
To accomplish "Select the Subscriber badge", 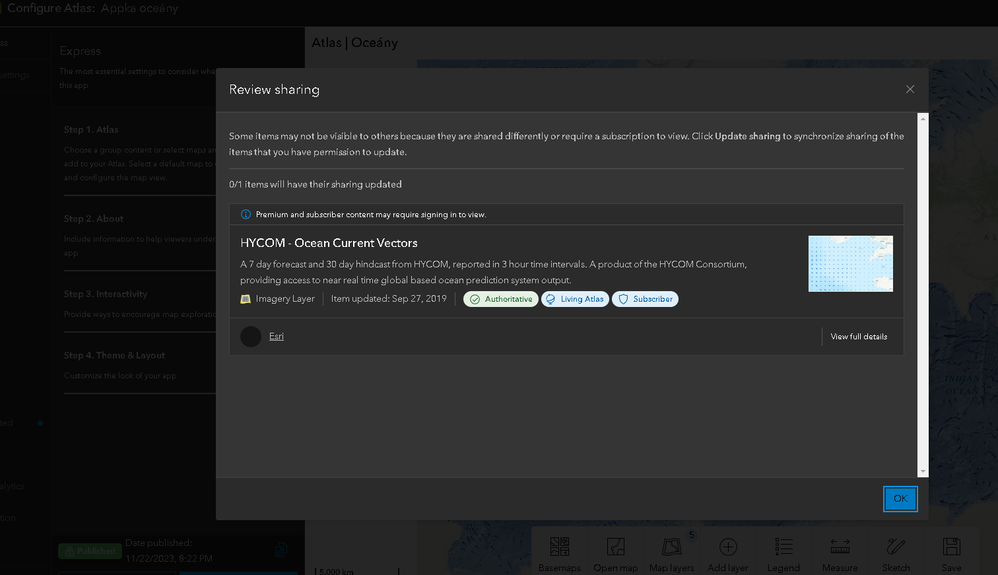I will [645, 299].
